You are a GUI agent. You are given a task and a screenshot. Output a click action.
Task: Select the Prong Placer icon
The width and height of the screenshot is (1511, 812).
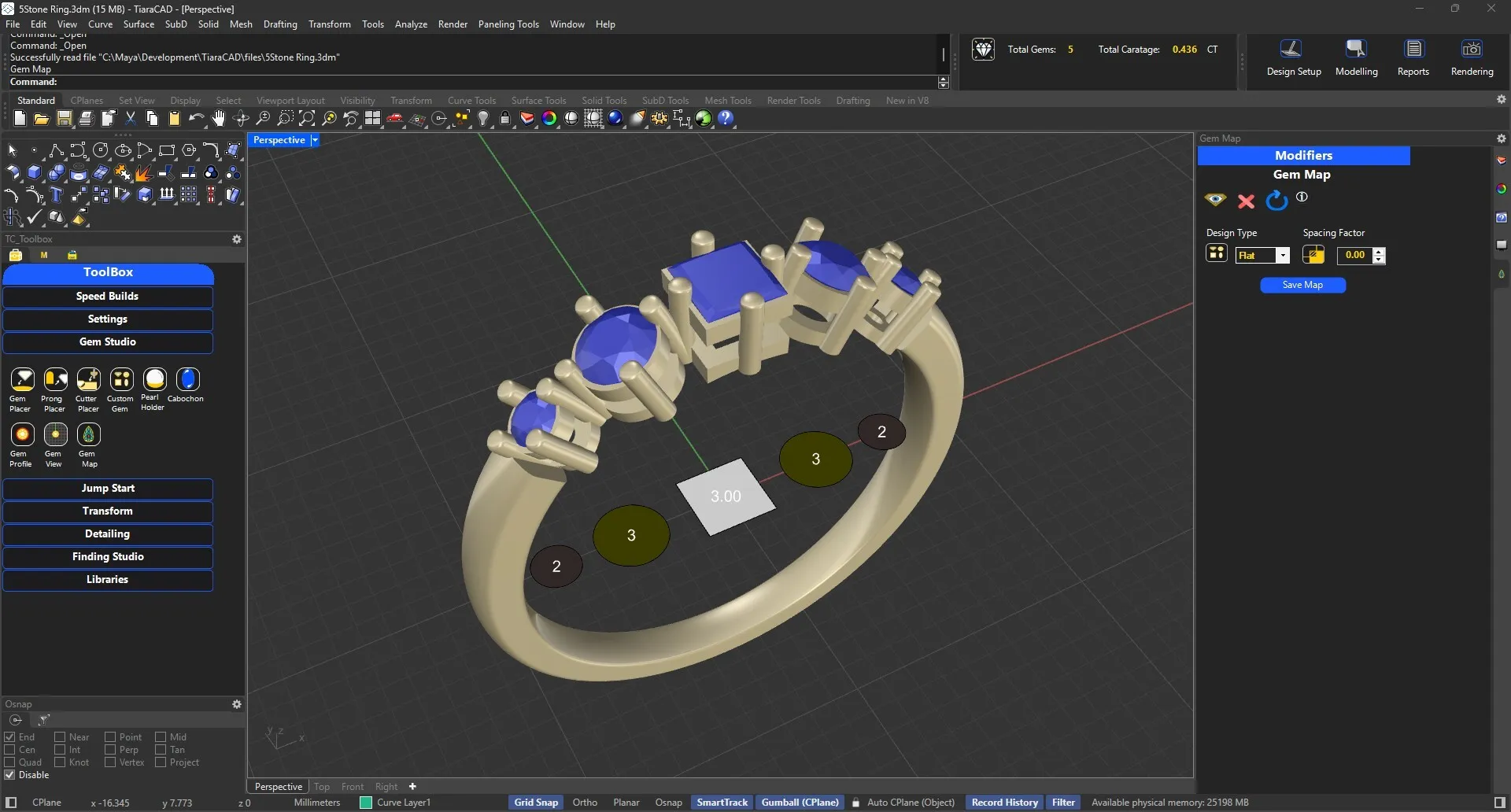pos(55,380)
